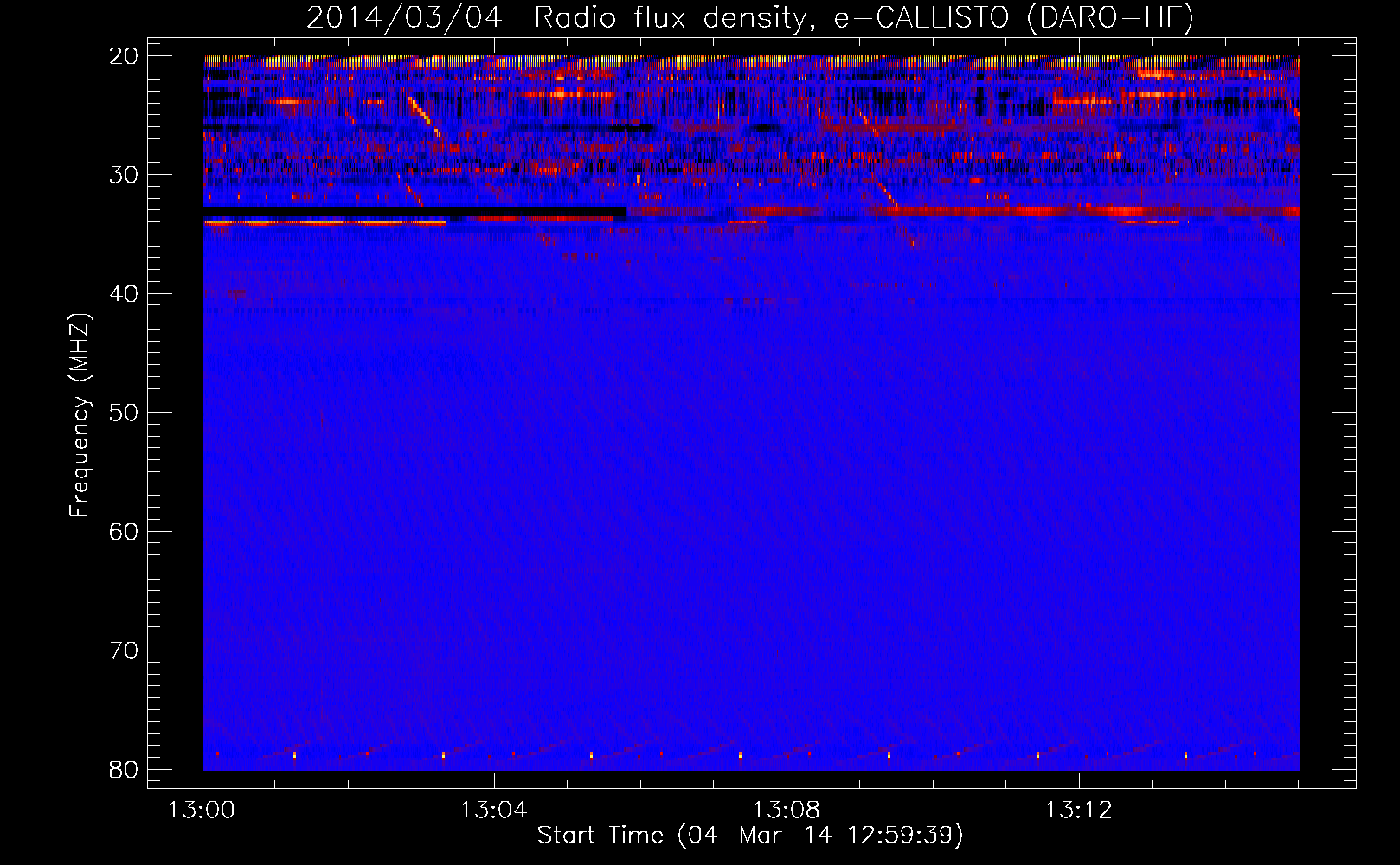Click the 50 MHz frequency tick label
This screenshot has width=1400, height=865.
pyautogui.click(x=124, y=413)
